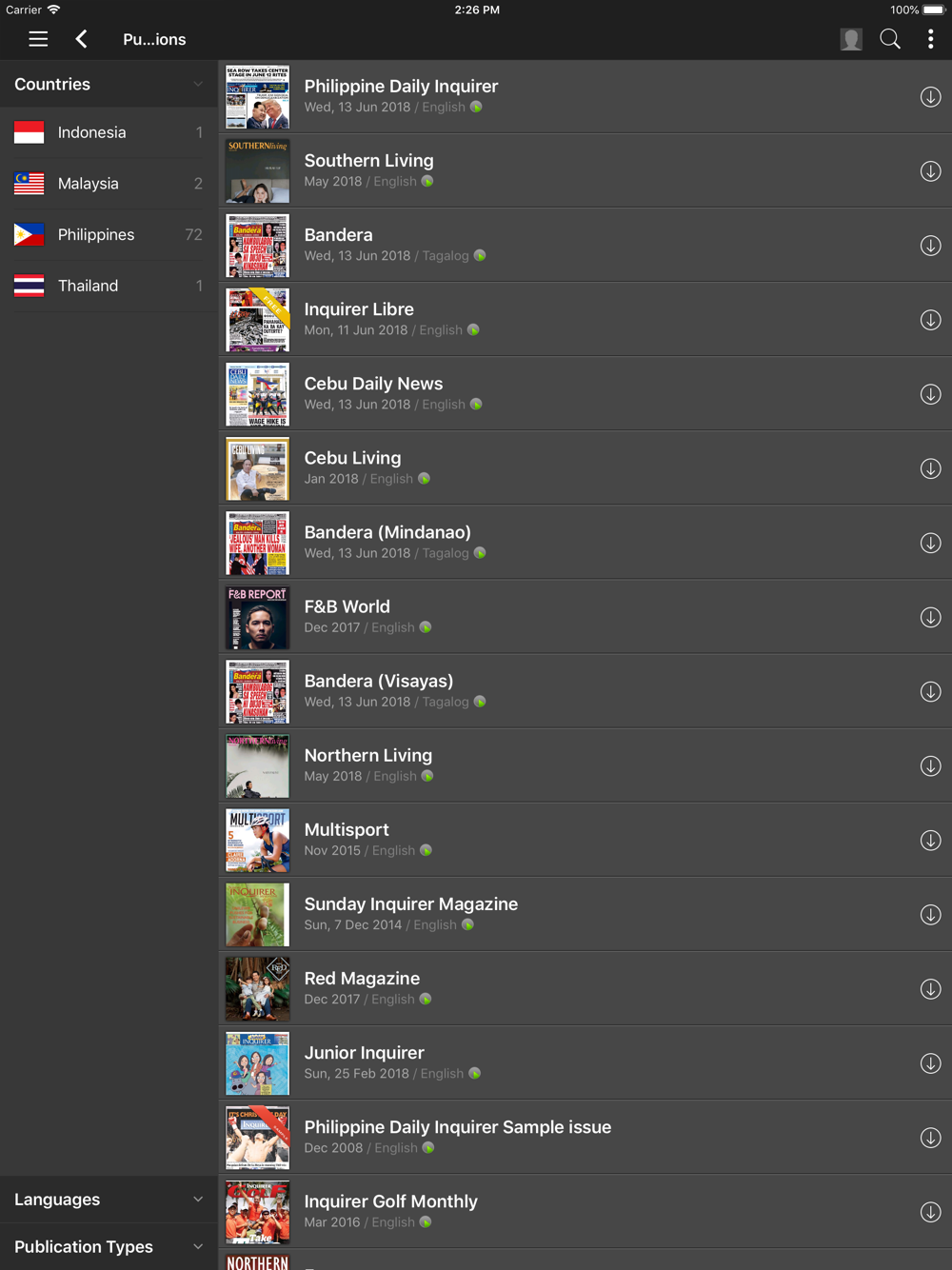Open the search magnifier icon

tap(890, 39)
